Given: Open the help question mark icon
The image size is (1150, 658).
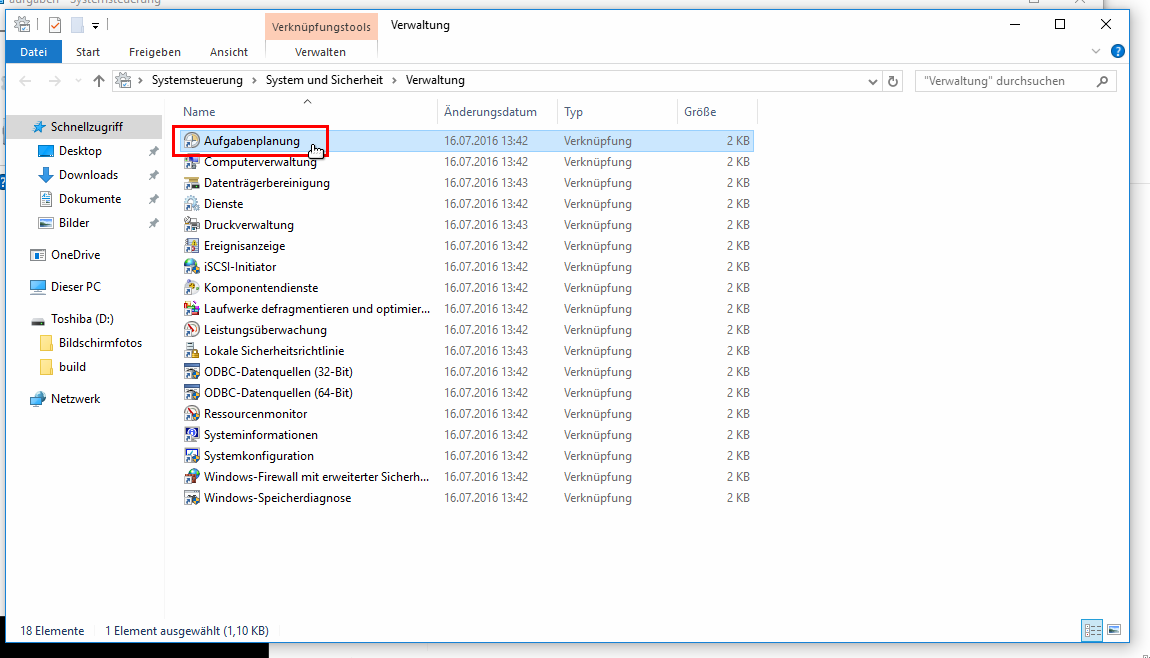Looking at the screenshot, I should tap(1118, 51).
